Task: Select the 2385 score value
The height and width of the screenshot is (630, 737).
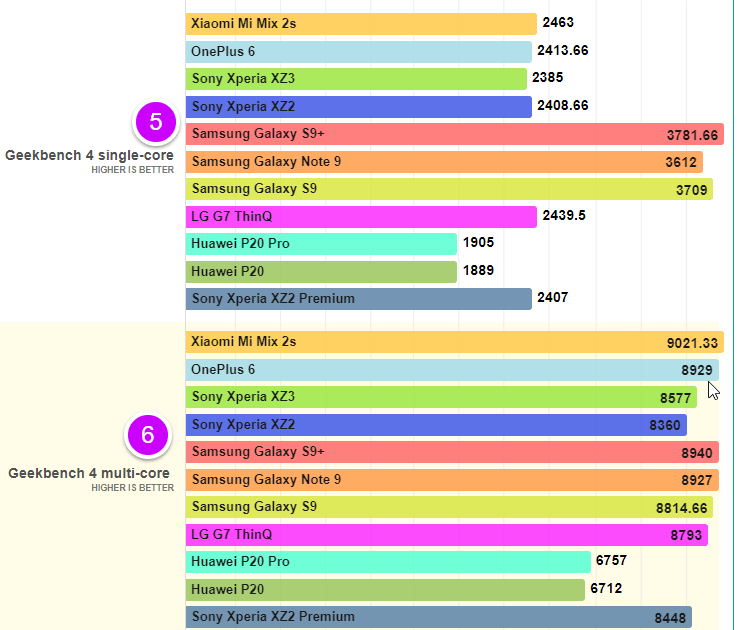Action: point(548,78)
